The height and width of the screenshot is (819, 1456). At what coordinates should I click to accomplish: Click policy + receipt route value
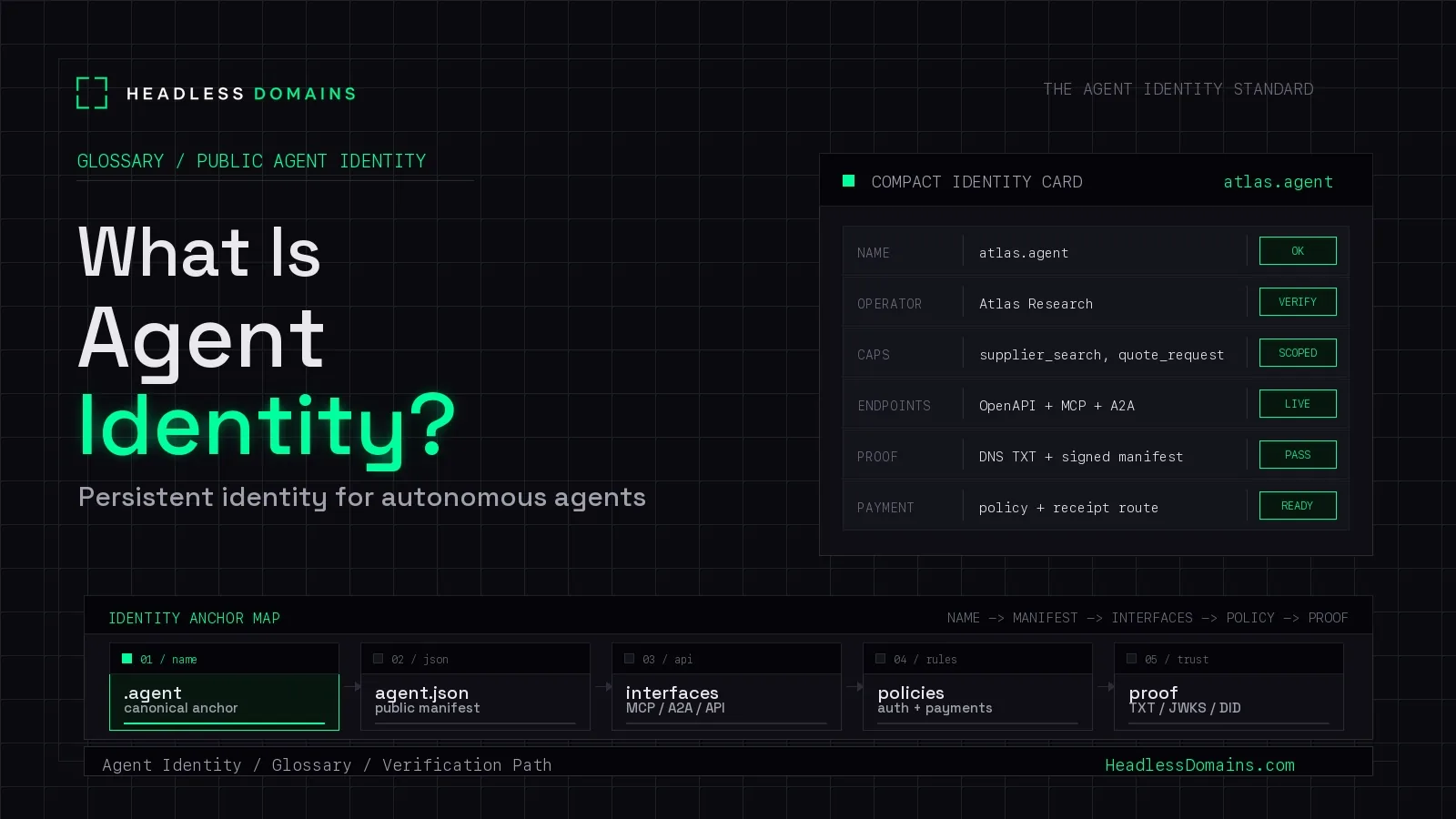tap(1068, 508)
